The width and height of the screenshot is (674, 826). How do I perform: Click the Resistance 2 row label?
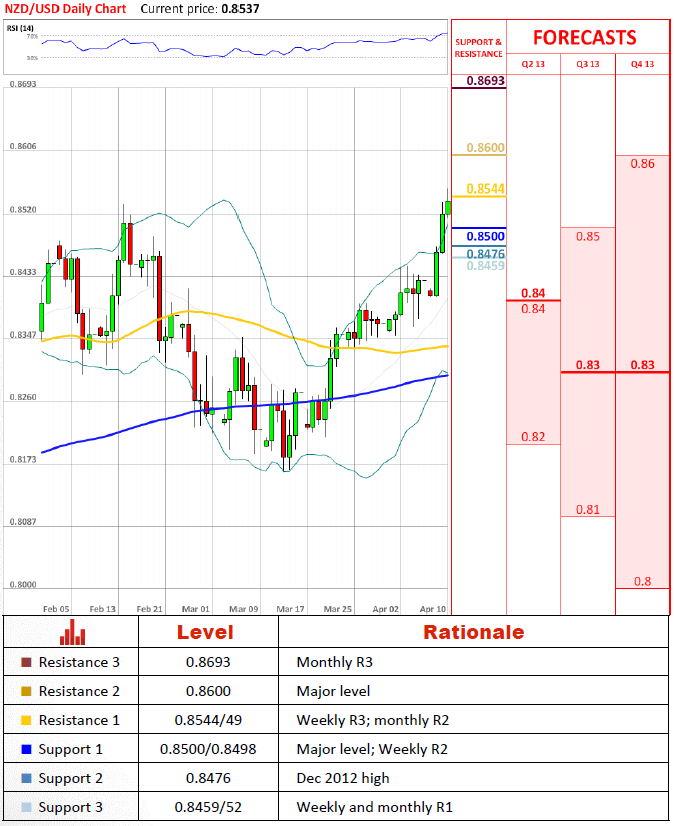79,691
